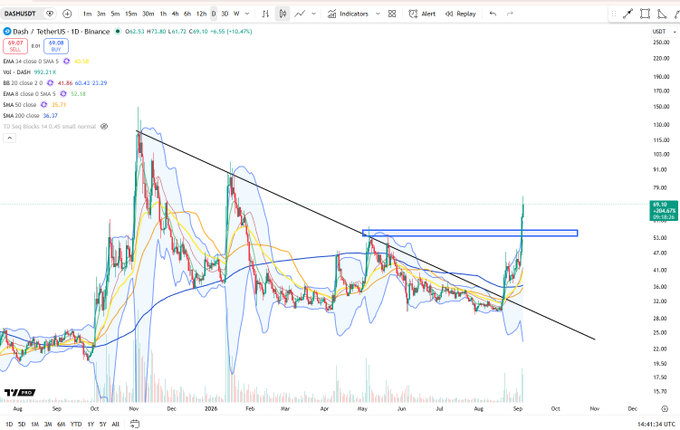Click the purple icon beside EMA 8
The height and width of the screenshot is (430, 680).
63,94
